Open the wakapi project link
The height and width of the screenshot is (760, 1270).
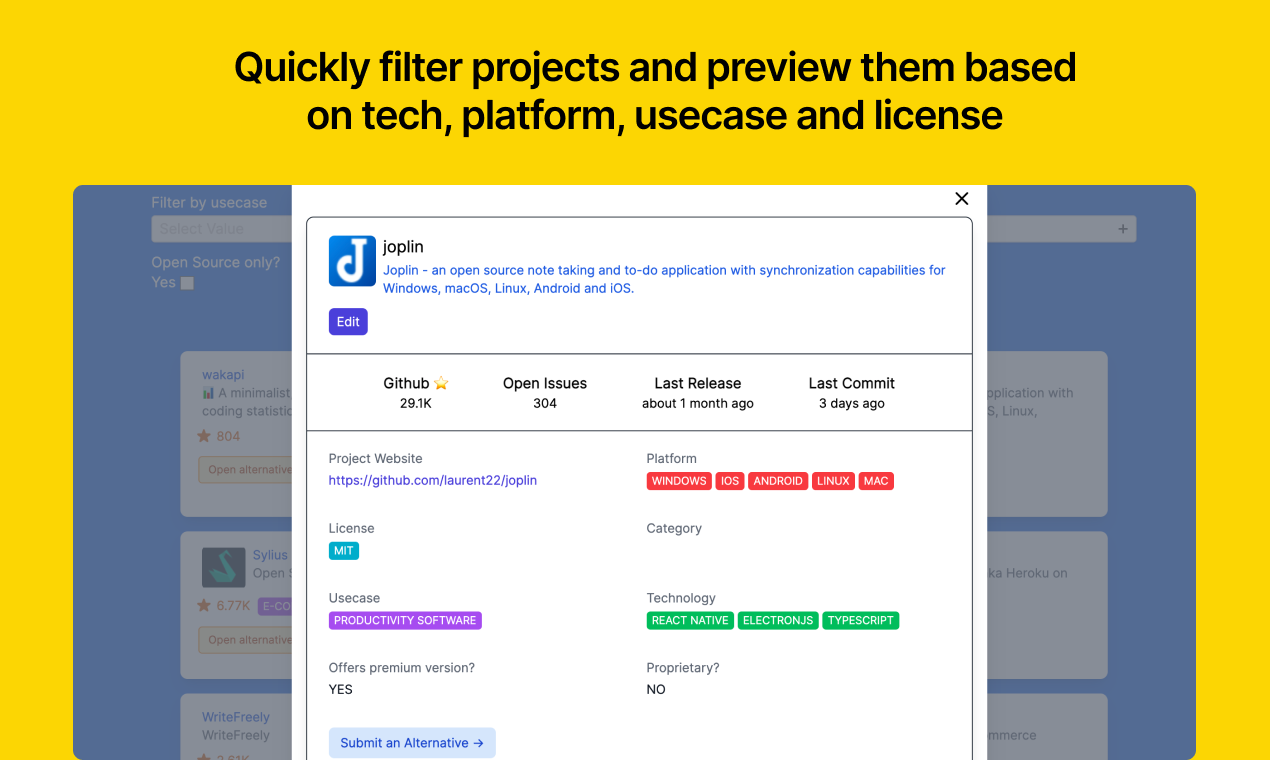(223, 375)
